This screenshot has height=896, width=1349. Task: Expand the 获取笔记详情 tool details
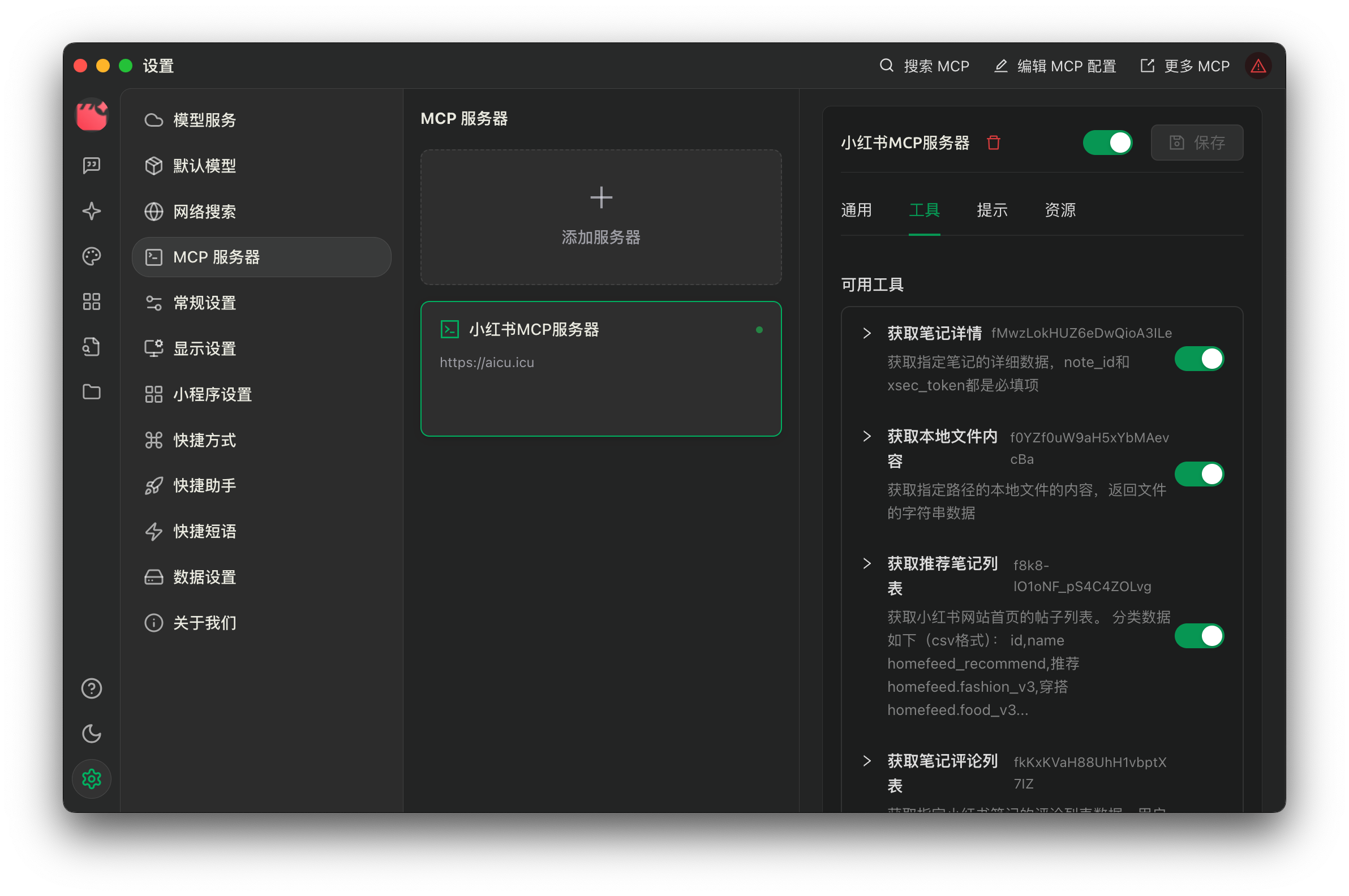point(867,333)
